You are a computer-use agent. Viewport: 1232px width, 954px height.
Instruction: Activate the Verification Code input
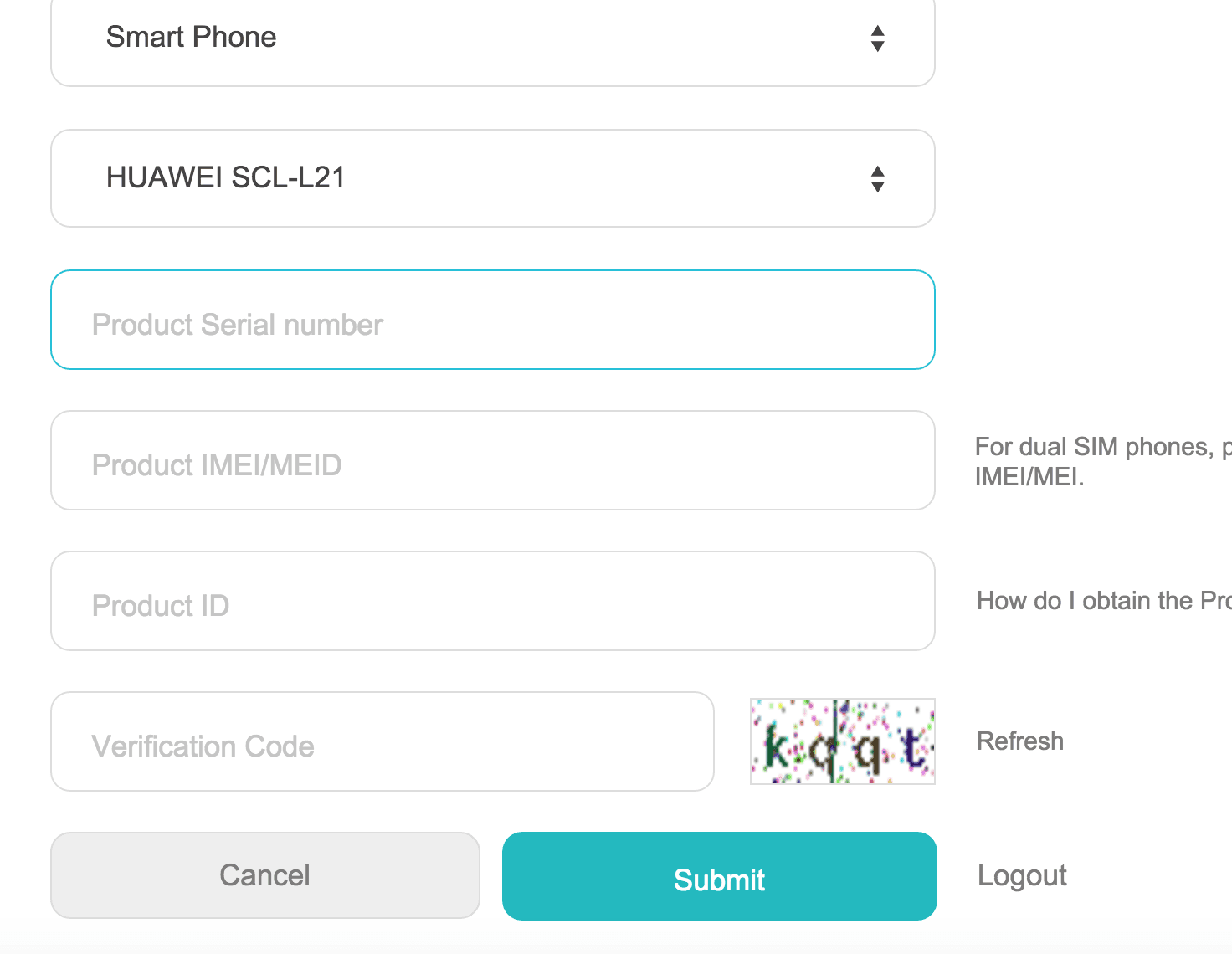(382, 741)
